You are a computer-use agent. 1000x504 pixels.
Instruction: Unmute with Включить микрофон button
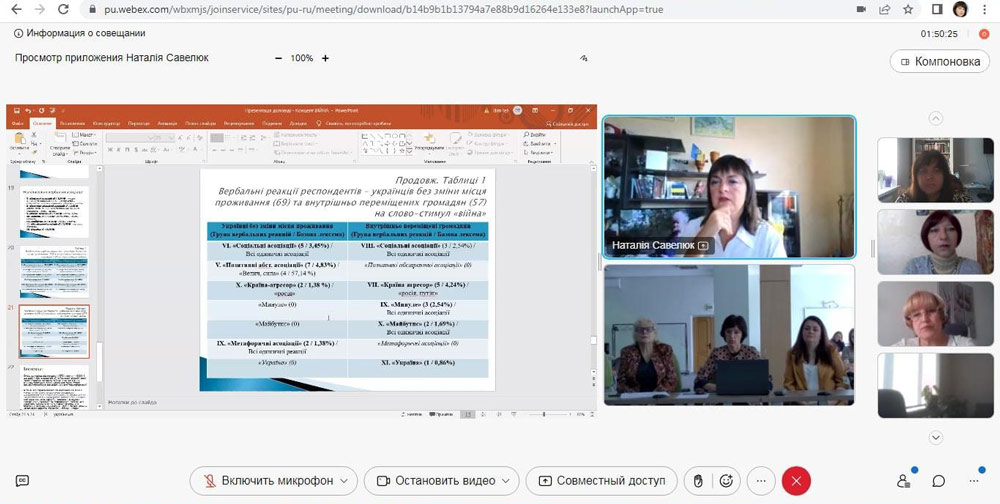coord(266,481)
